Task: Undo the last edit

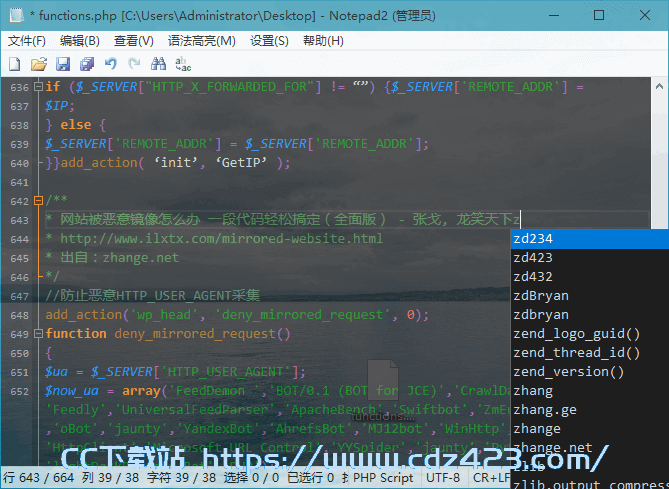Action: 111,64
